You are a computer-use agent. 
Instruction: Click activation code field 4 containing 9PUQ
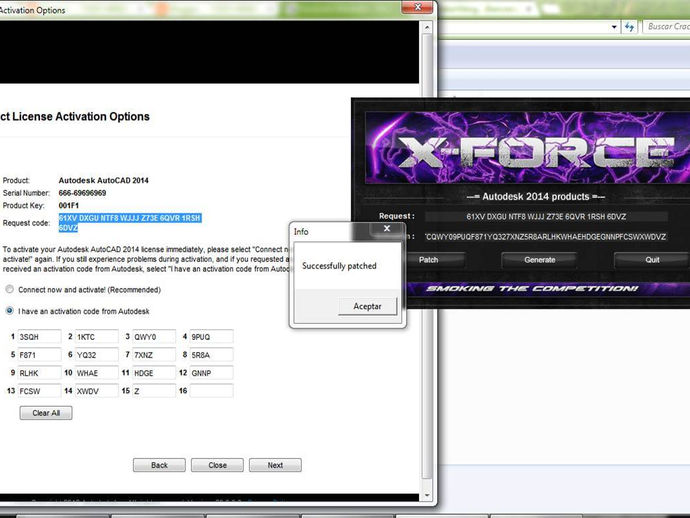211,337
